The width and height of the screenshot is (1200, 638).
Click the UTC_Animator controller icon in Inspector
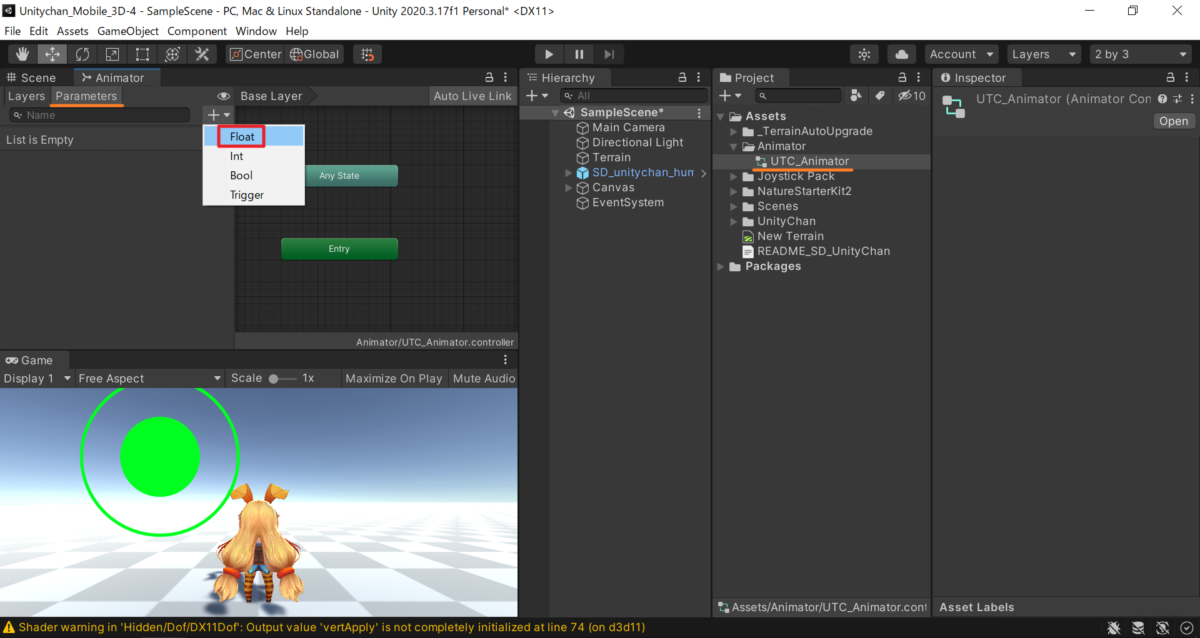click(x=955, y=107)
